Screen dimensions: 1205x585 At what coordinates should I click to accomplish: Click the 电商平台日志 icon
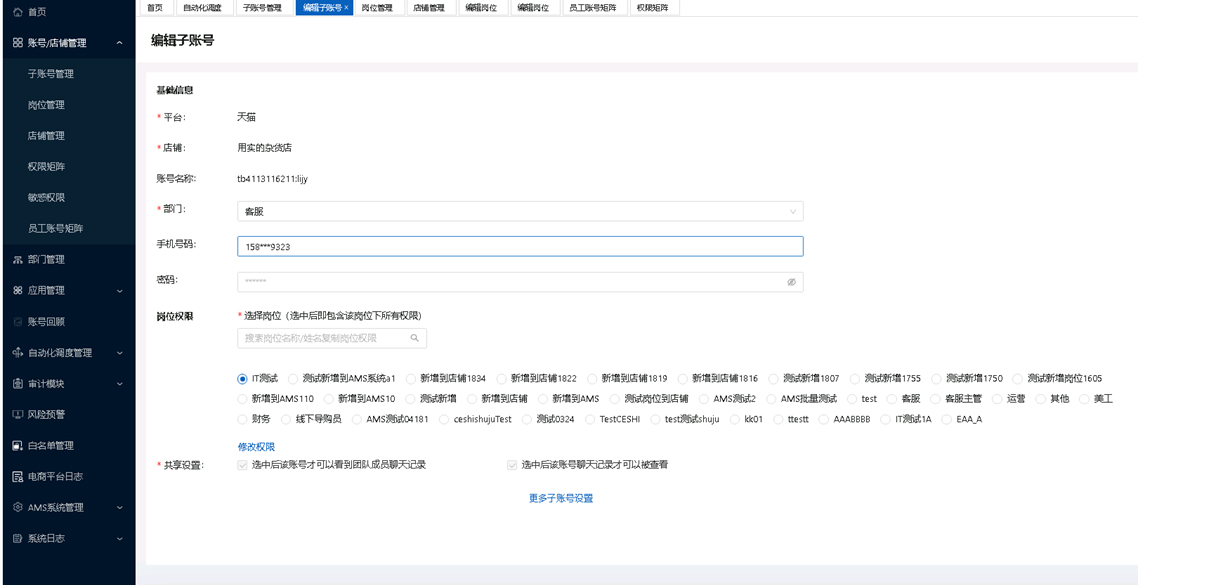pos(17,477)
